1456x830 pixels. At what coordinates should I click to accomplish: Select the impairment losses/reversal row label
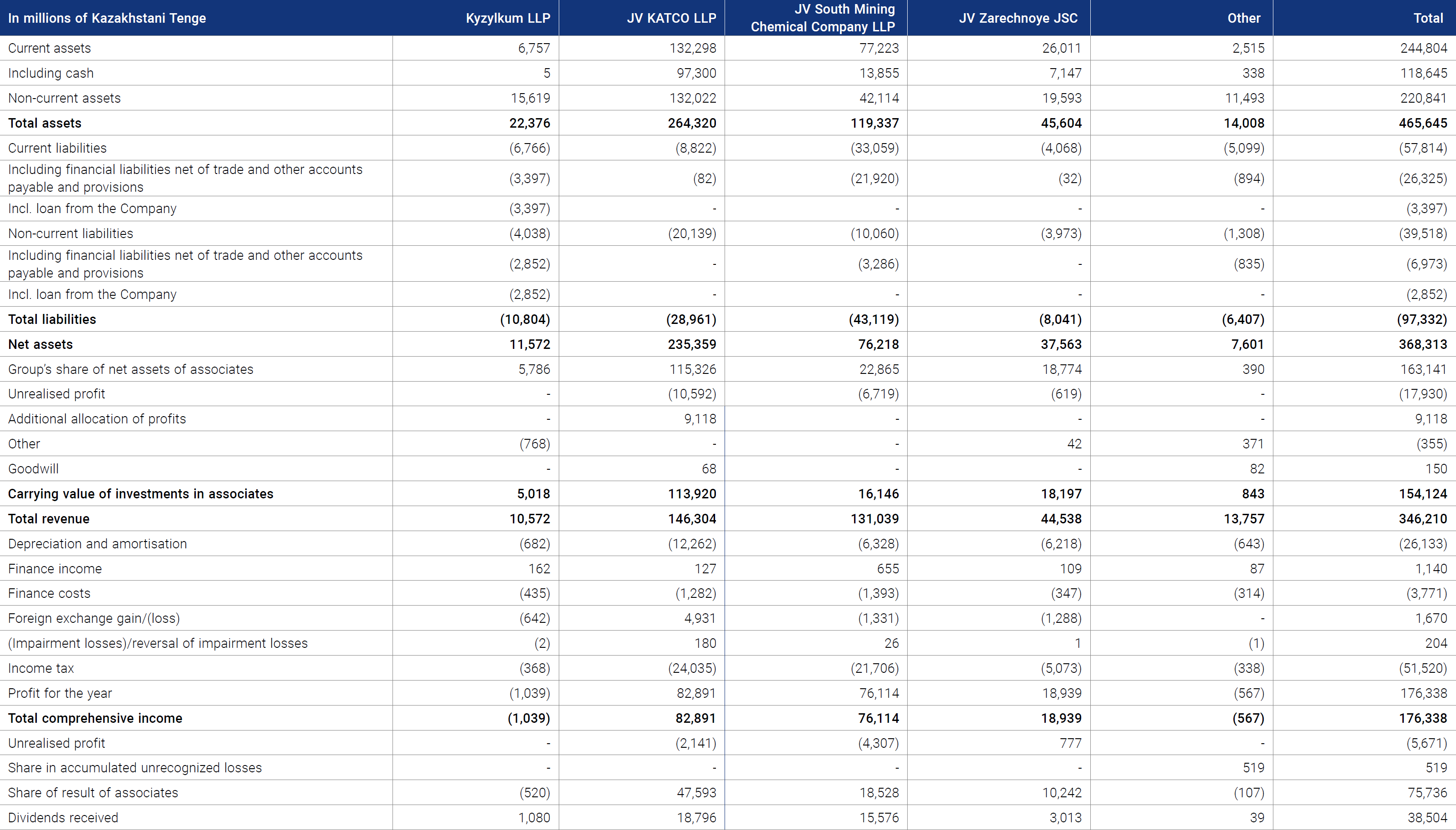coord(158,644)
